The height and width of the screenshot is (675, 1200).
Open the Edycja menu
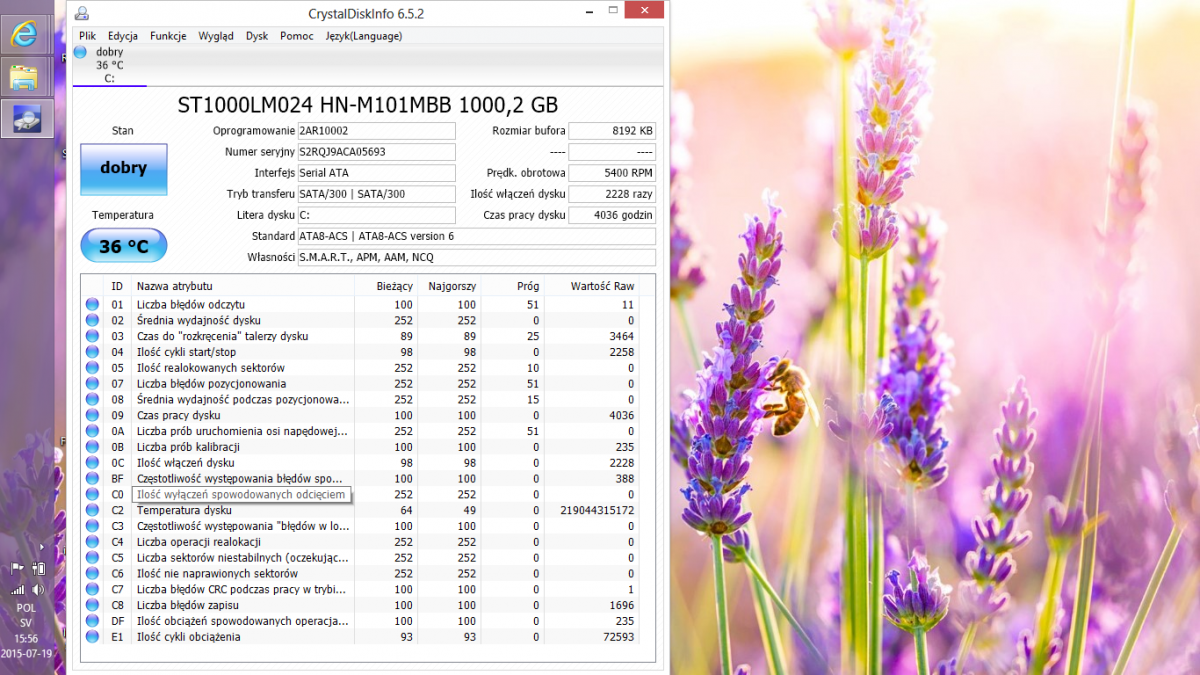coord(123,36)
